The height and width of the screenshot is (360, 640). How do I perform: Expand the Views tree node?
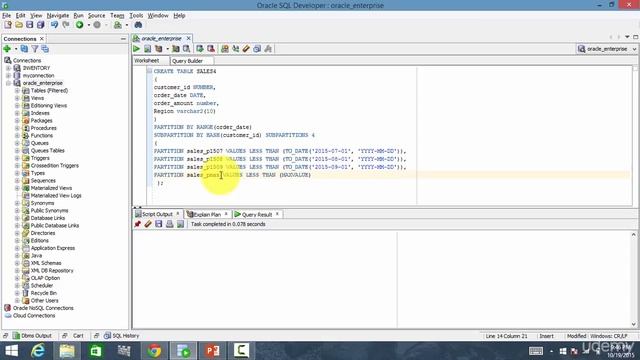pos(17,98)
